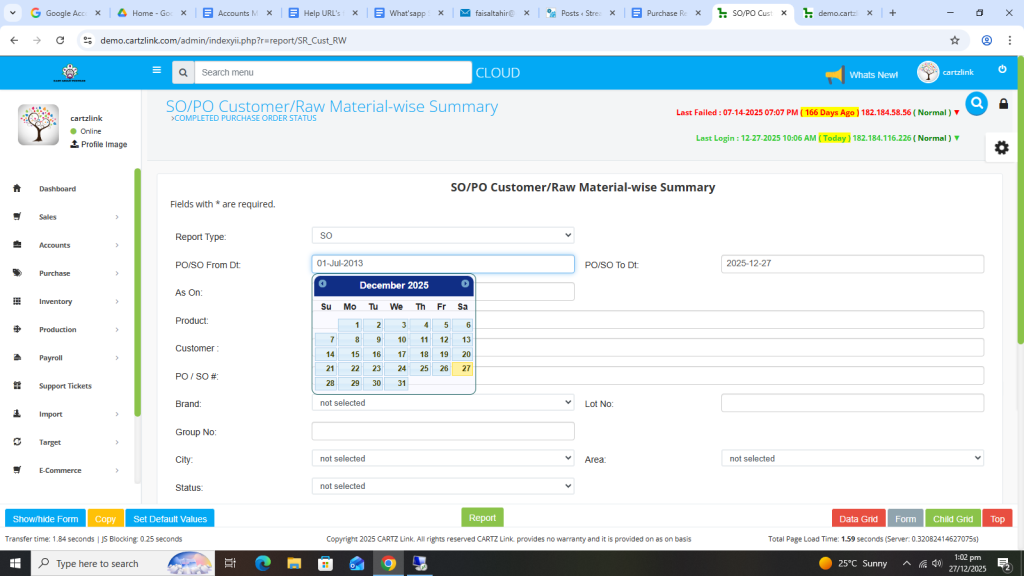Click the hamburger menu toggle icon
The height and width of the screenshot is (576, 1024).
156,71
